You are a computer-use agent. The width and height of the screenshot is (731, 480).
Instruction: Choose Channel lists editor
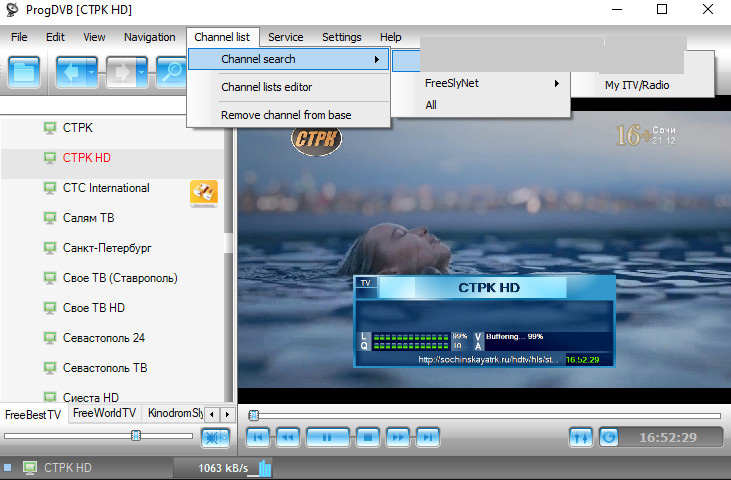tap(289, 87)
